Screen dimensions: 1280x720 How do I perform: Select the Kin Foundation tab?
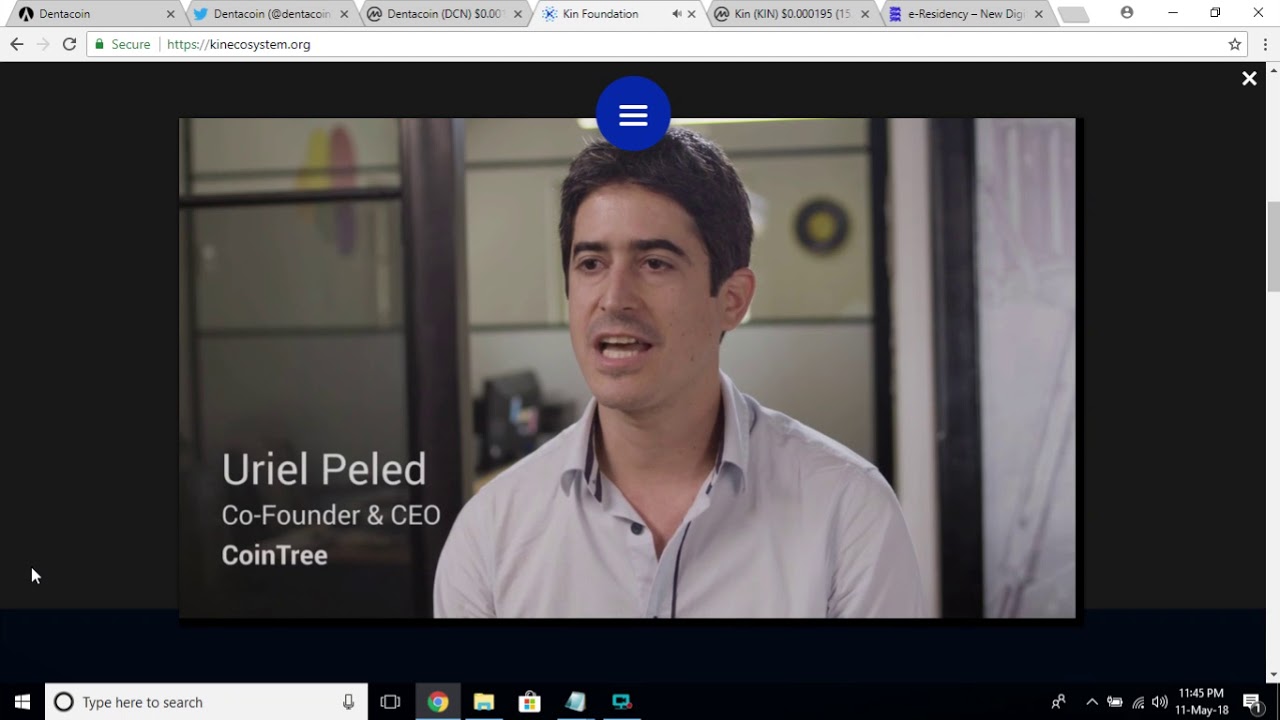618,14
